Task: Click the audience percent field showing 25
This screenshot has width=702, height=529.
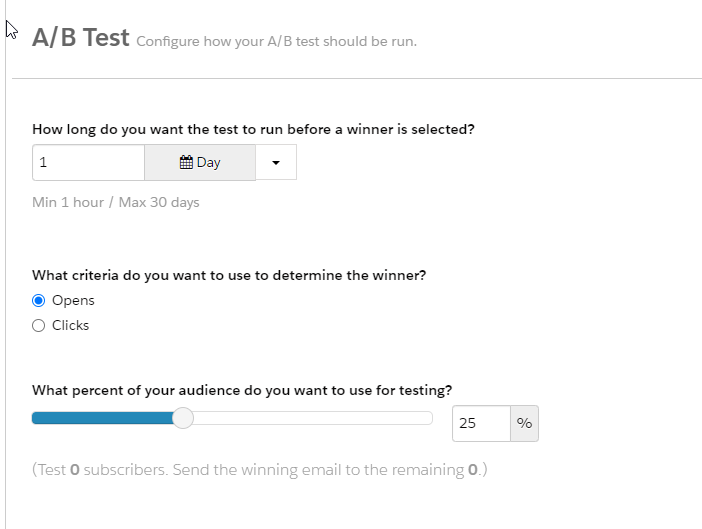Action: [481, 423]
